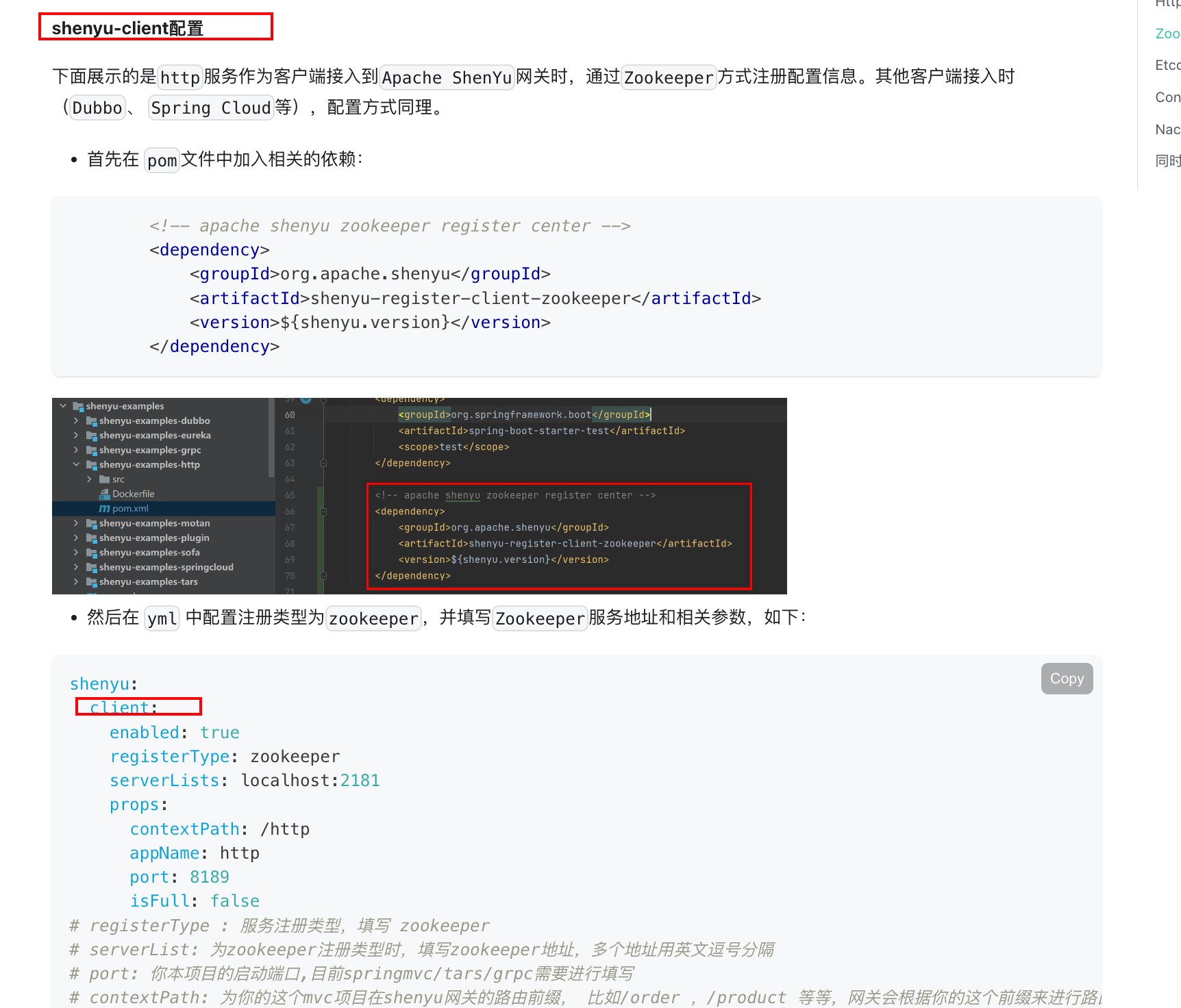Collapse the shenyu-examples root node

64,405
